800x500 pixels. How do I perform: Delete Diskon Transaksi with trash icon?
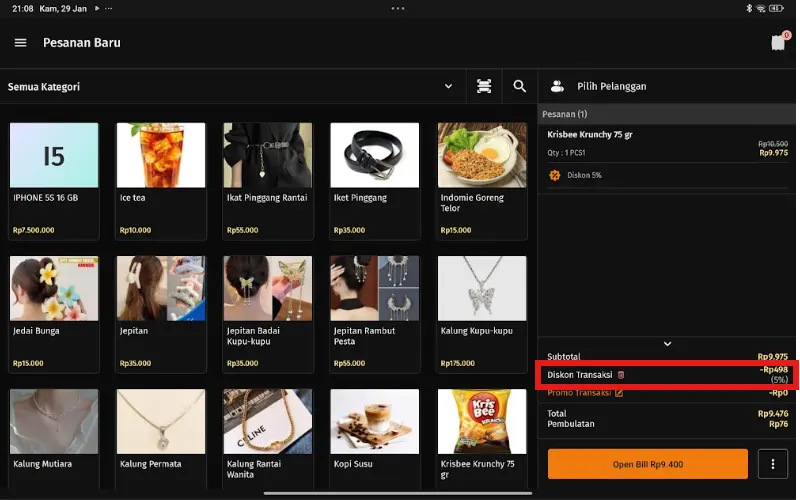[x=621, y=375]
